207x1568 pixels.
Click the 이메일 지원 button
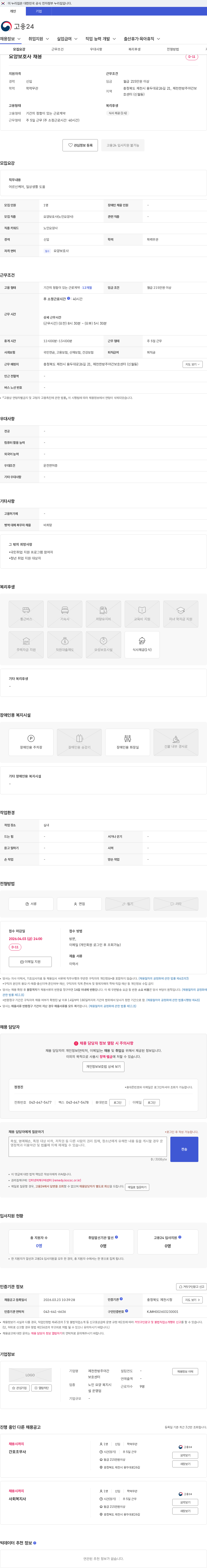tap(30, 962)
